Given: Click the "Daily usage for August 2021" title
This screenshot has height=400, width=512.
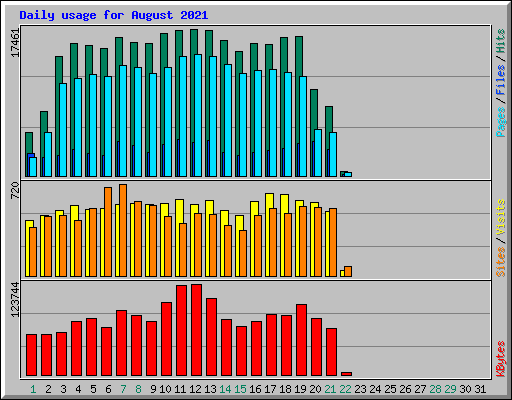Looking at the screenshot, I should tap(114, 15).
